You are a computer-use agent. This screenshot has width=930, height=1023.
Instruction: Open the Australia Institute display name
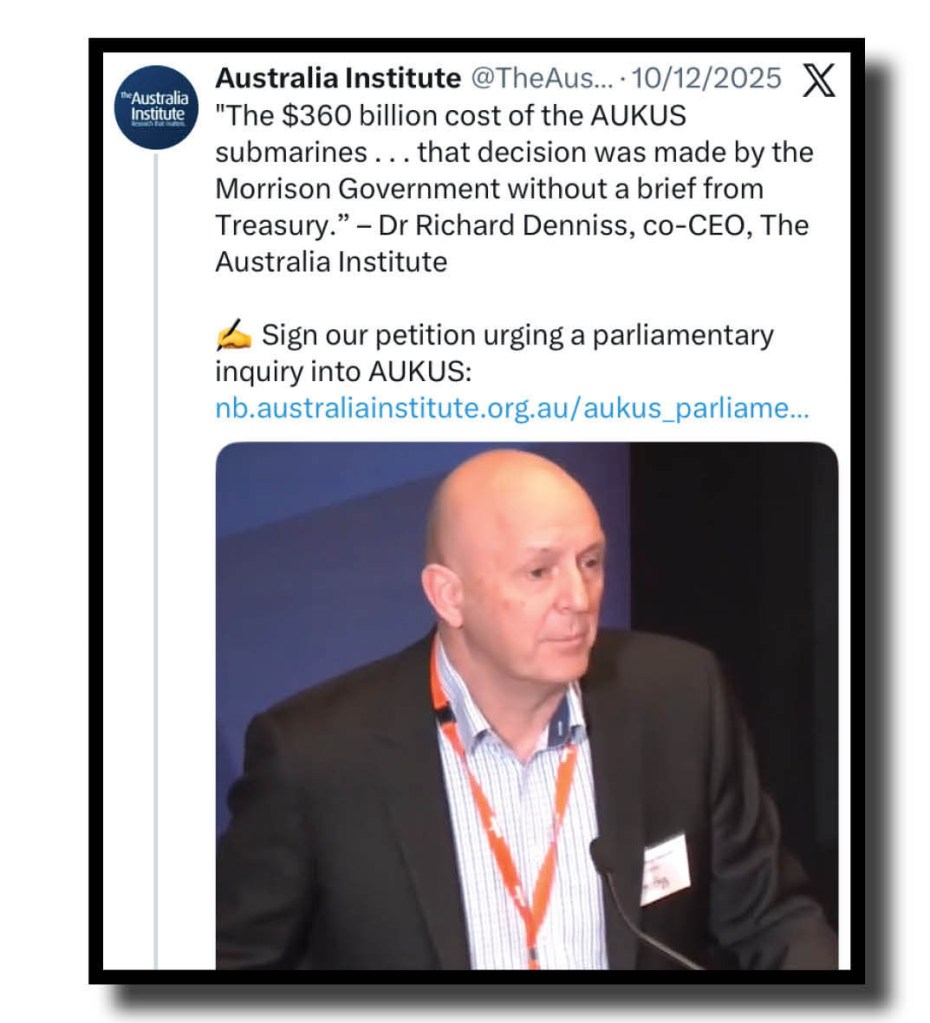338,78
